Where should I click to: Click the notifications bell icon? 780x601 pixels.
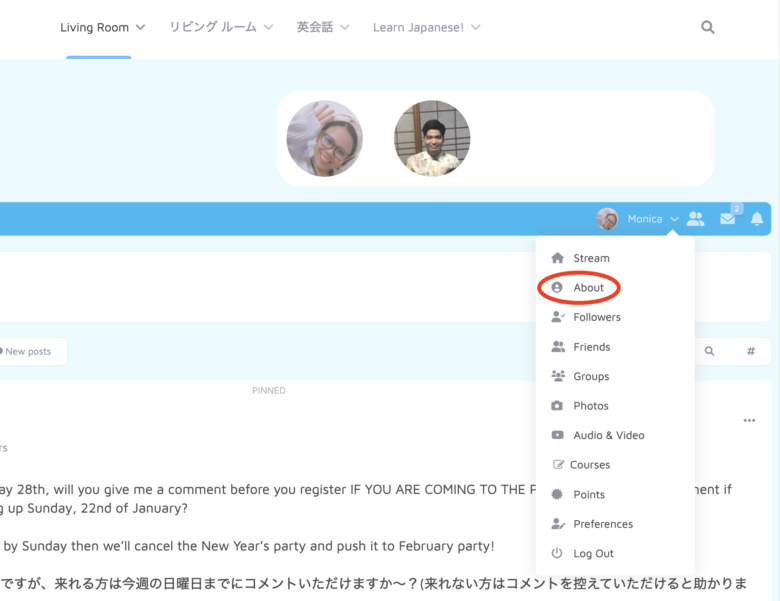(x=757, y=219)
